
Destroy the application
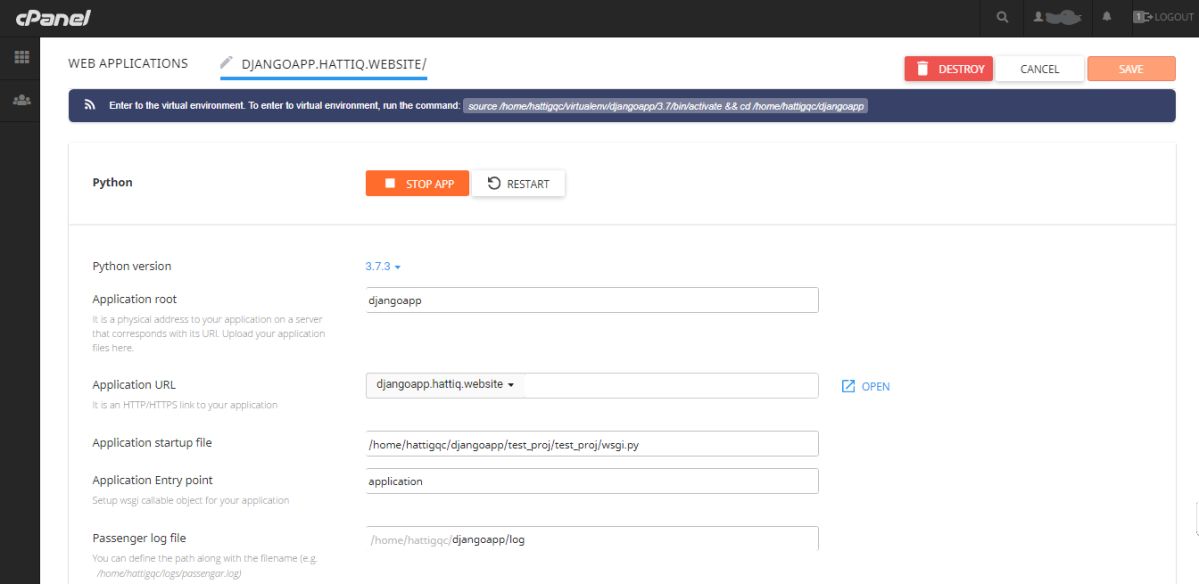click(949, 69)
